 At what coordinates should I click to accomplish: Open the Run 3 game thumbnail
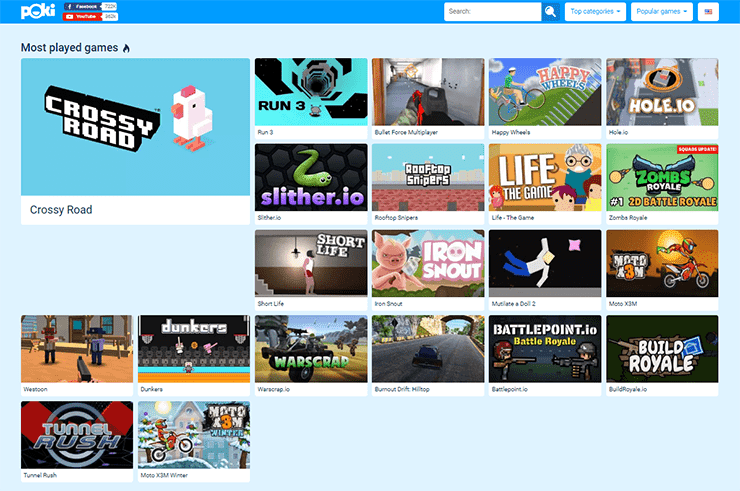(311, 92)
